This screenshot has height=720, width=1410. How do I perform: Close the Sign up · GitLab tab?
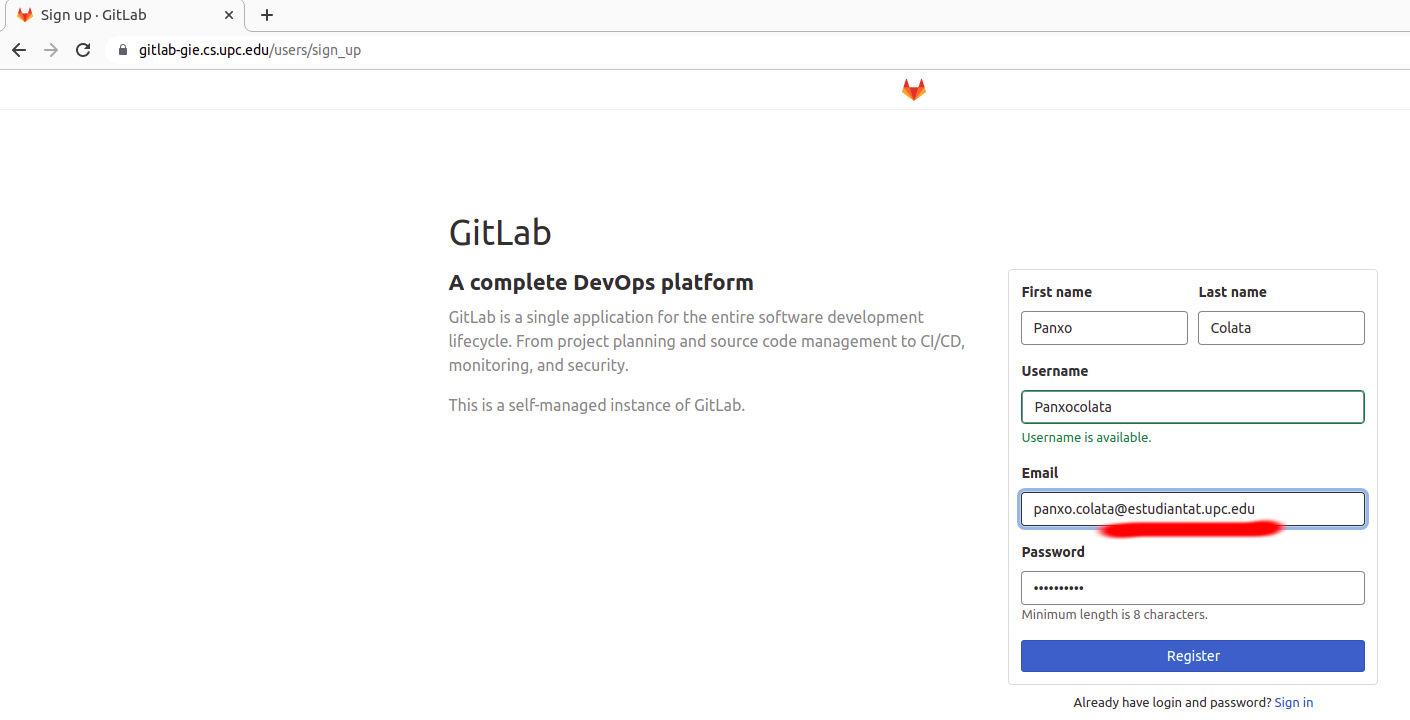coord(230,15)
